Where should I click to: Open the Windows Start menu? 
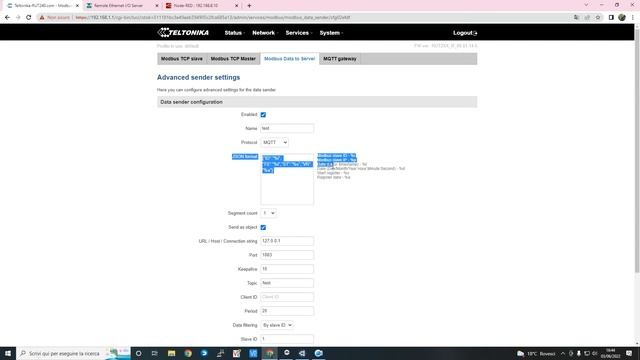[8, 353]
